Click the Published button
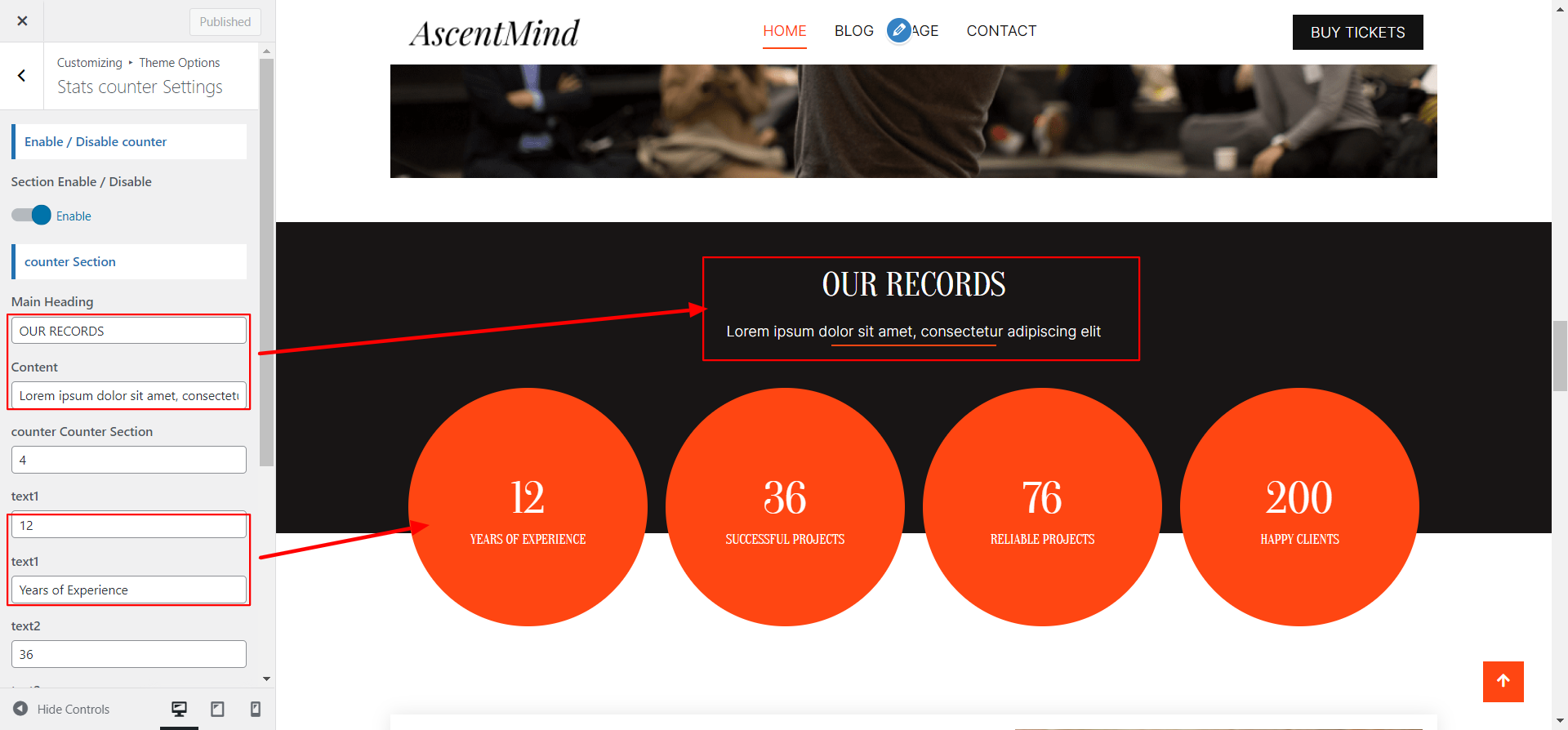1568x730 pixels. click(x=225, y=22)
